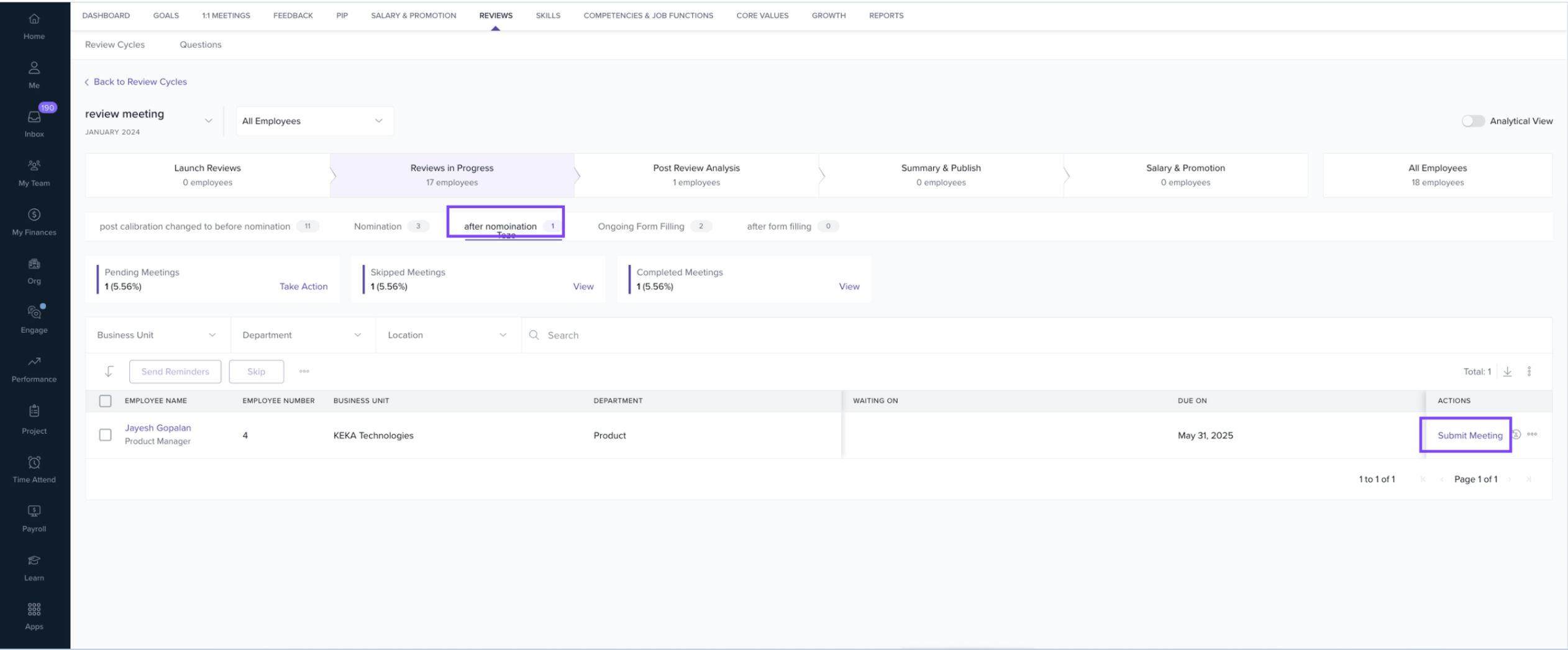The height and width of the screenshot is (650, 1568).
Task: Click Back to Review Cycles link
Action: click(140, 82)
